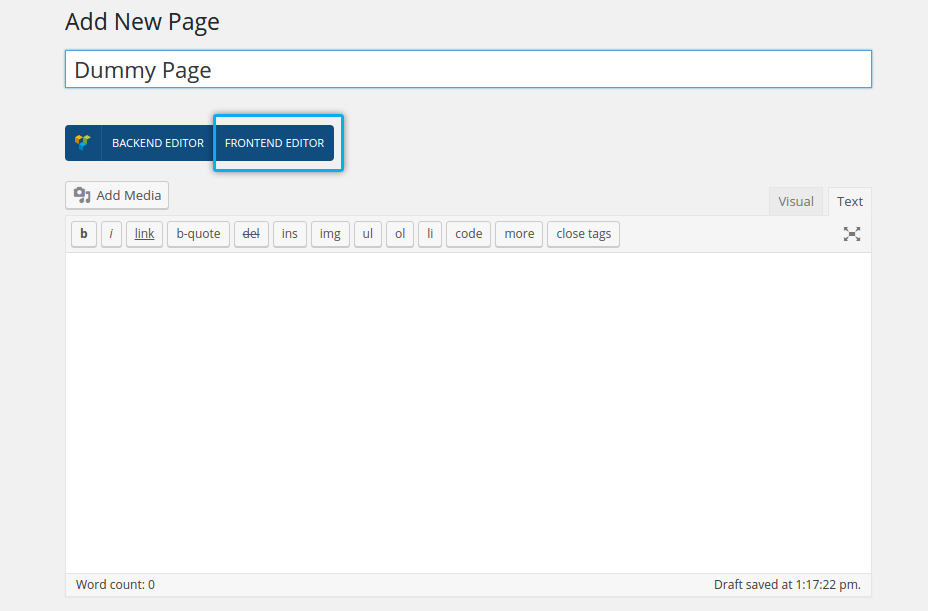Switch to the Visual editor tab

pyautogui.click(x=795, y=201)
